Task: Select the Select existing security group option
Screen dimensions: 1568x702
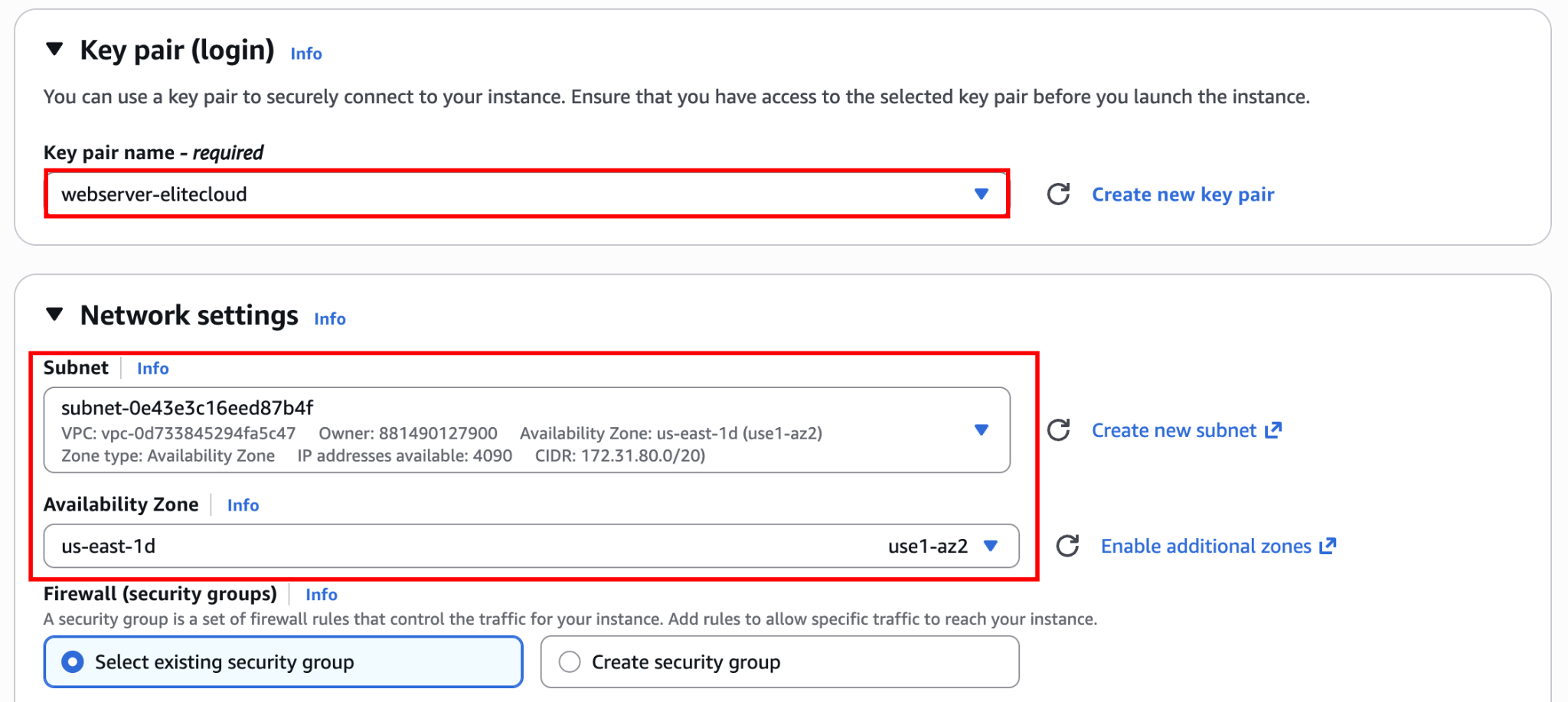Action: pyautogui.click(x=73, y=661)
